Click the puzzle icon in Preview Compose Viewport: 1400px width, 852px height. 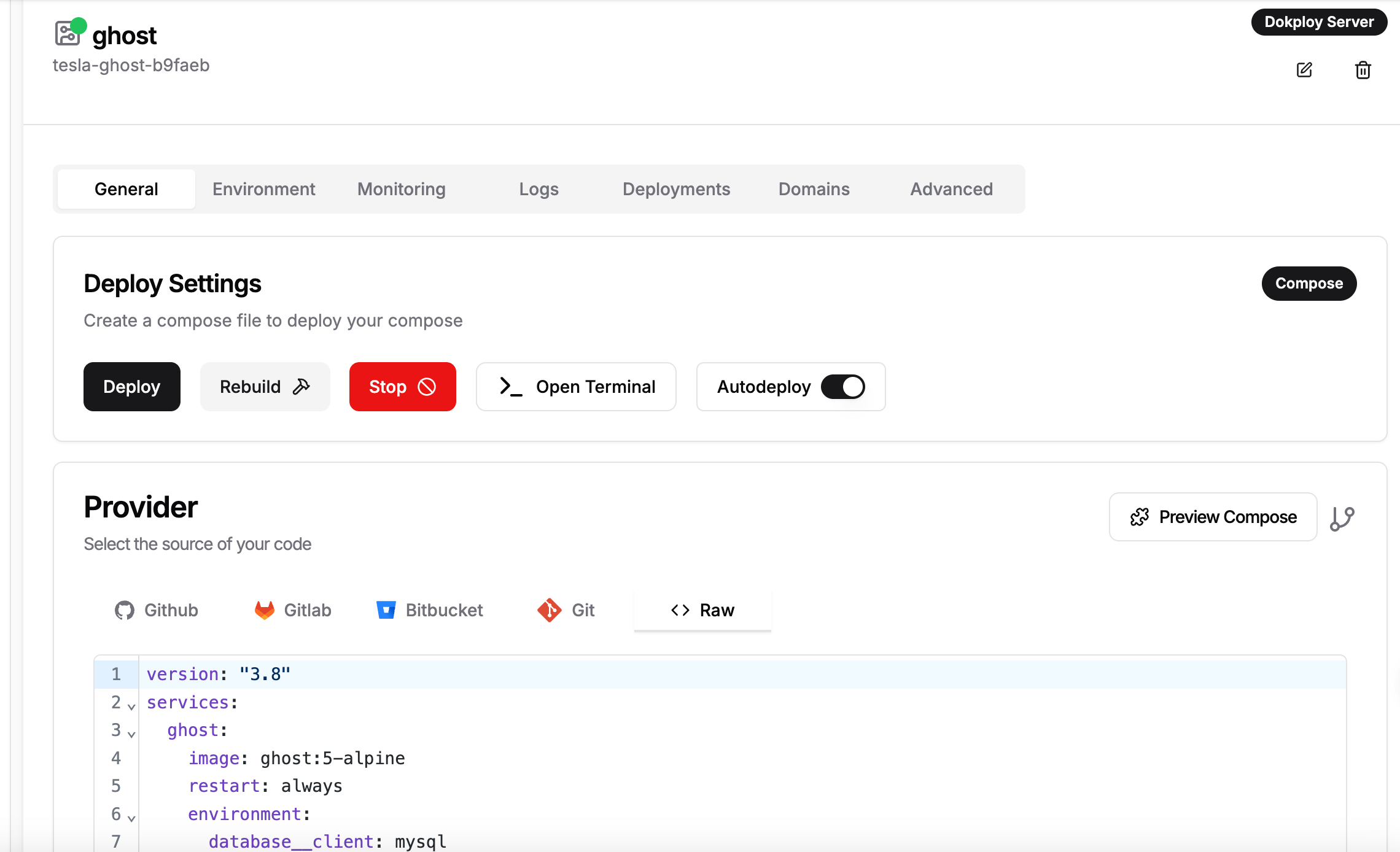(1140, 517)
